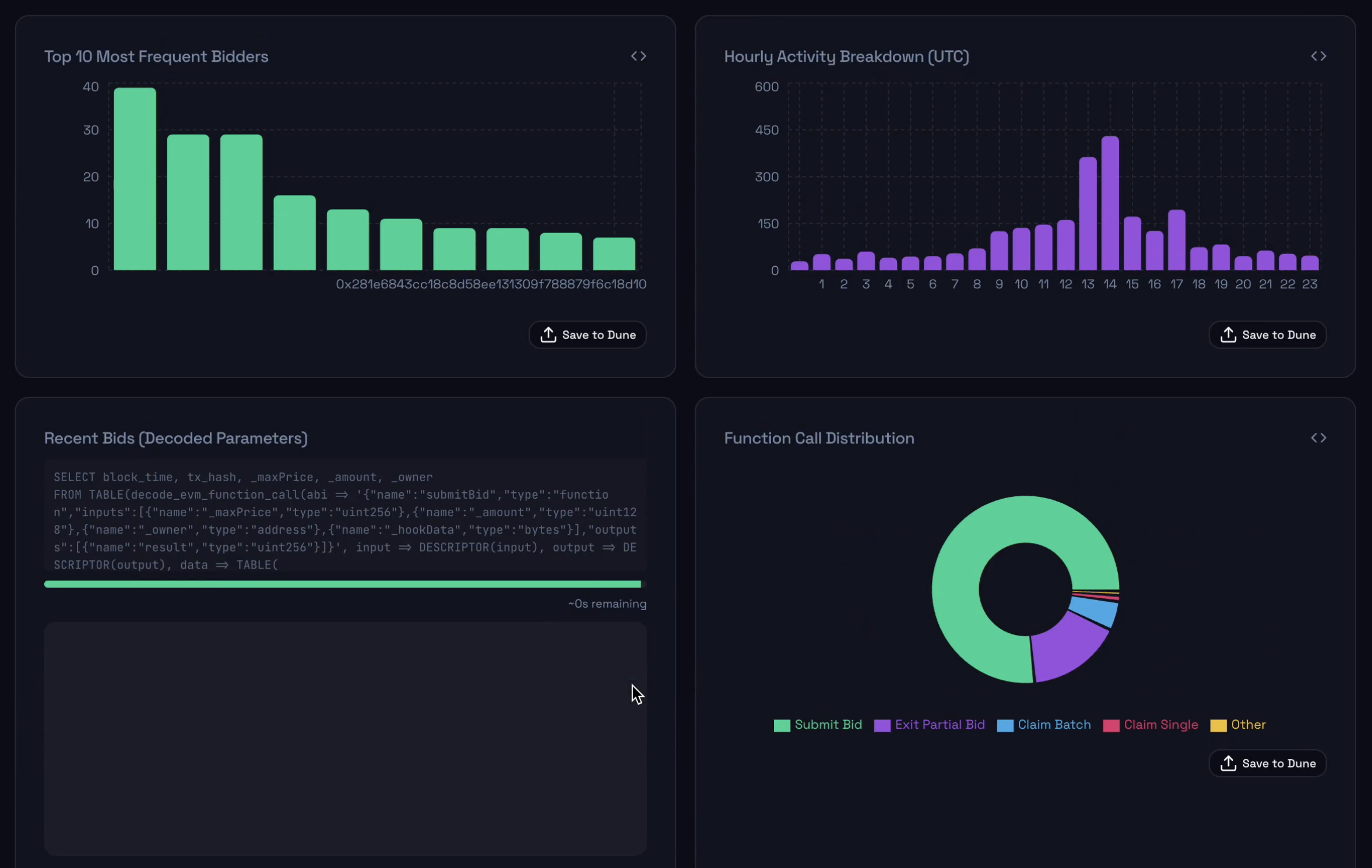Viewport: 1372px width, 868px height.
Task: Open code view for Function Call Distribution
Action: [1319, 437]
